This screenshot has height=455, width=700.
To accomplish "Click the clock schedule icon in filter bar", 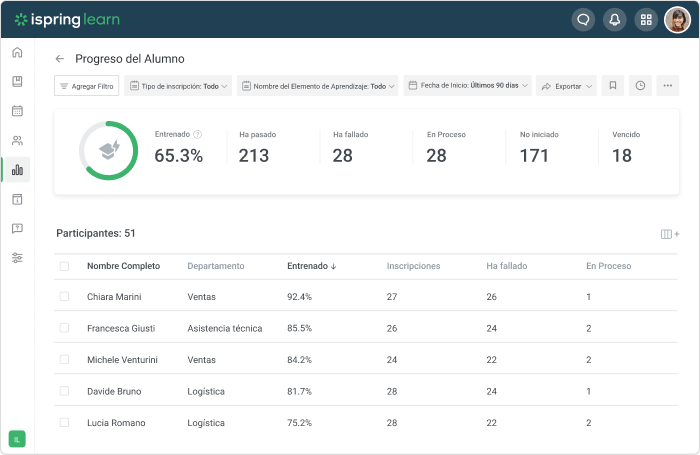I will click(x=640, y=85).
